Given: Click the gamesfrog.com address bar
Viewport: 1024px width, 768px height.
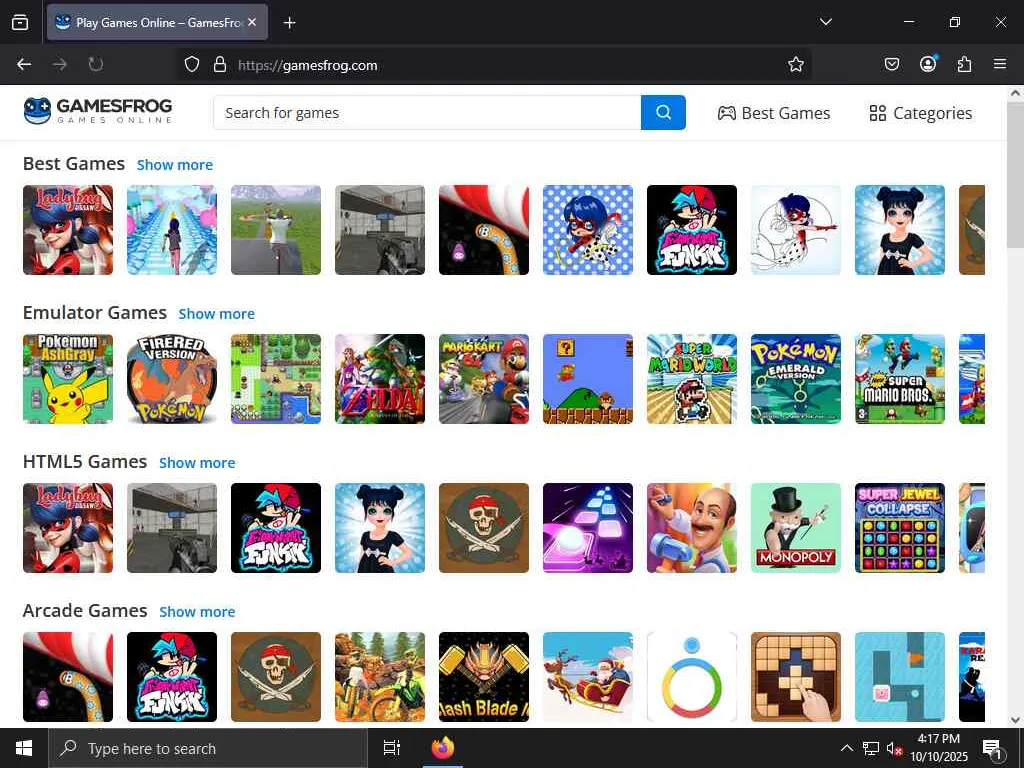Looking at the screenshot, I should 495,65.
